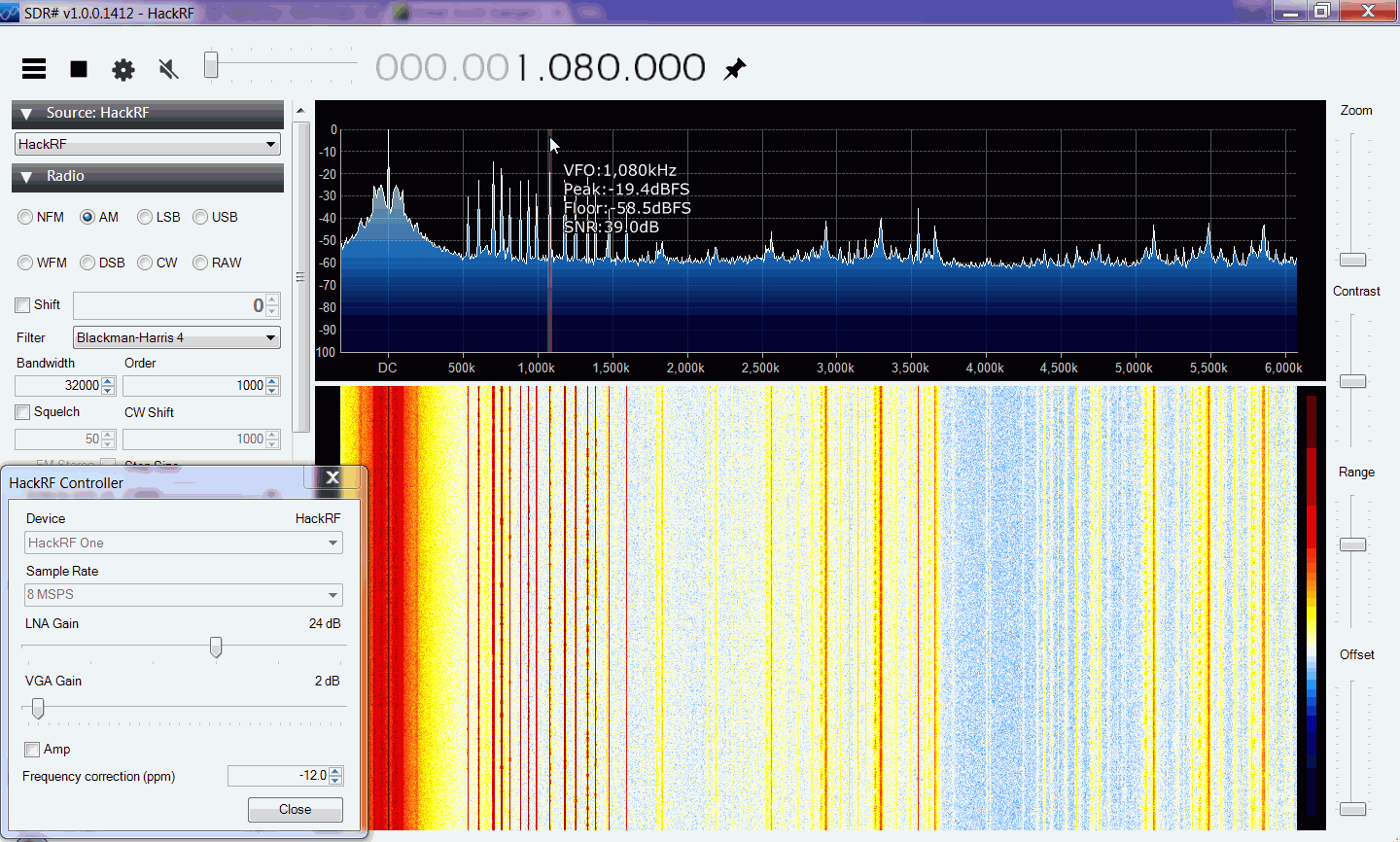The image size is (1400, 842).
Task: Click the VGA Gain slider handle
Action: click(38, 708)
